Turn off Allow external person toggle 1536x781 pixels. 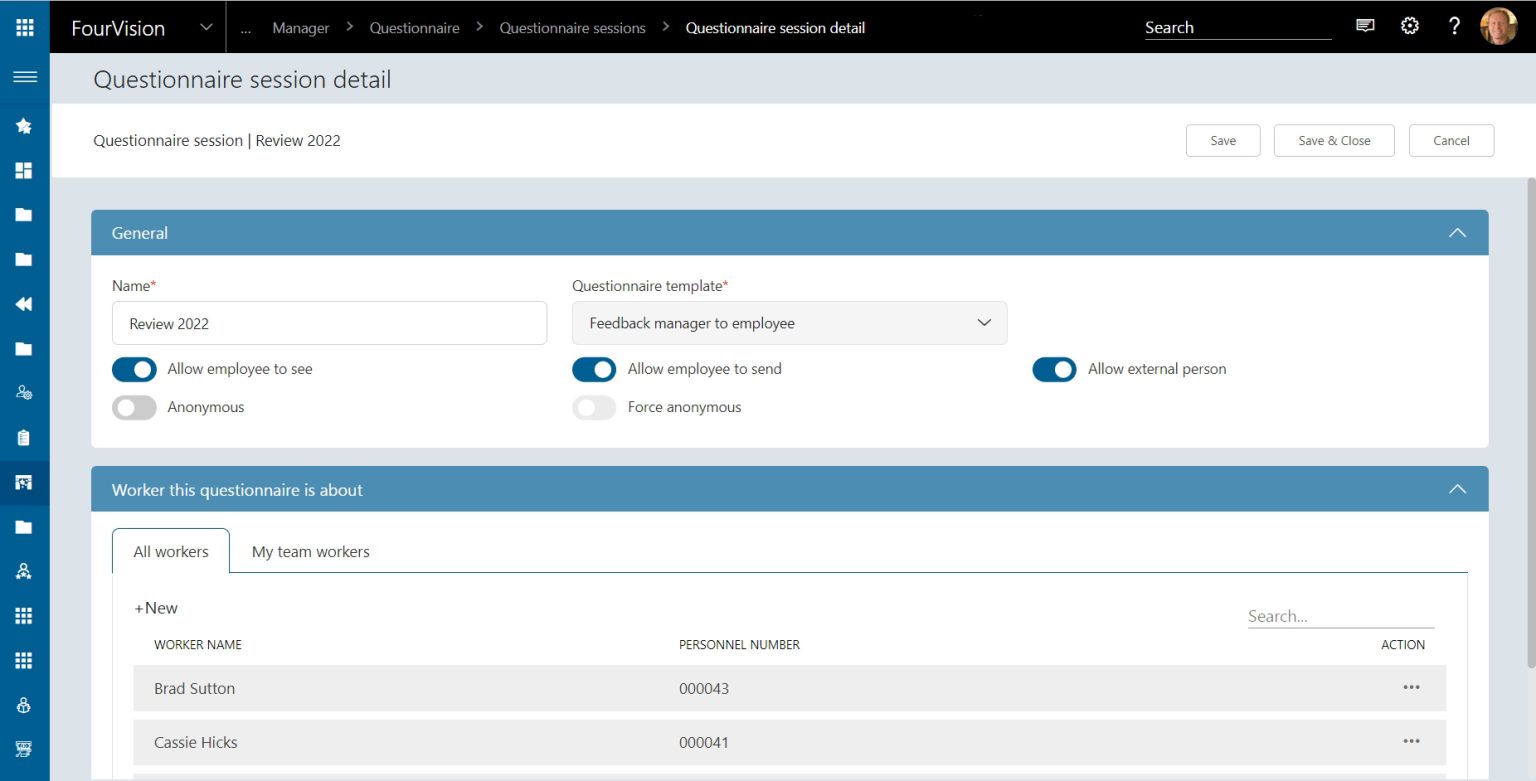[x=1054, y=369]
